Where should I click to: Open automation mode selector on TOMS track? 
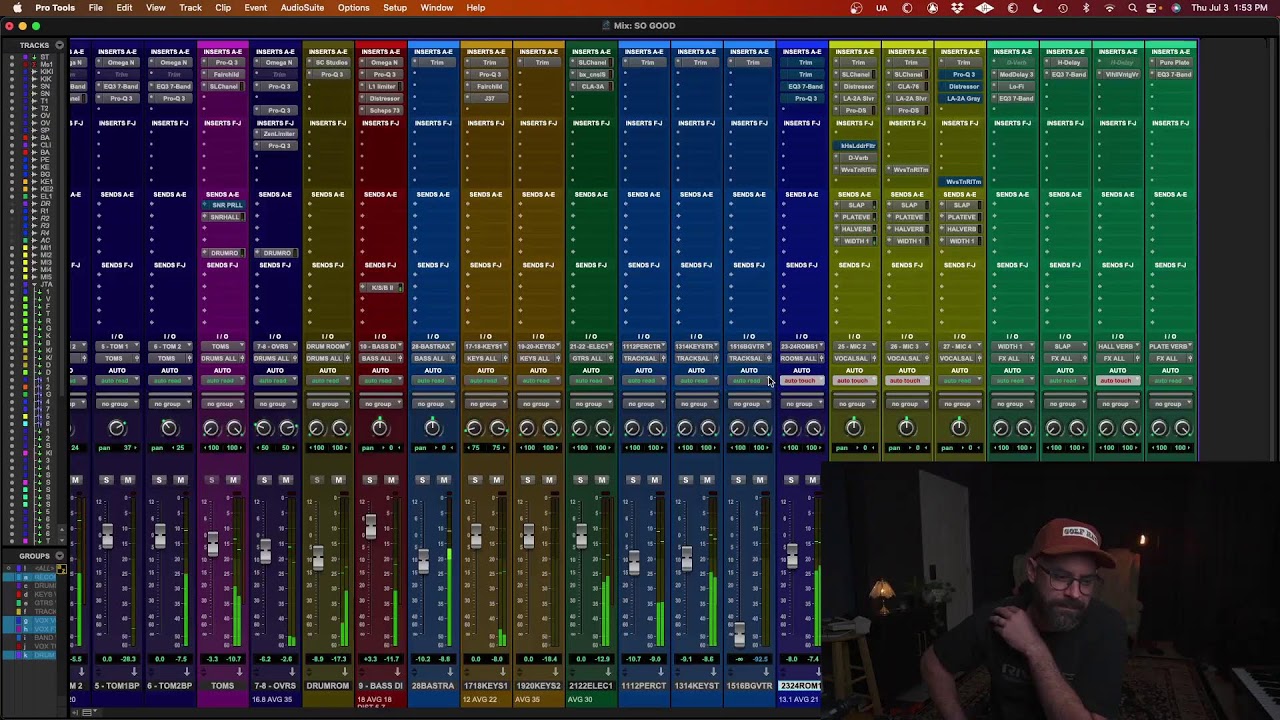tap(222, 381)
